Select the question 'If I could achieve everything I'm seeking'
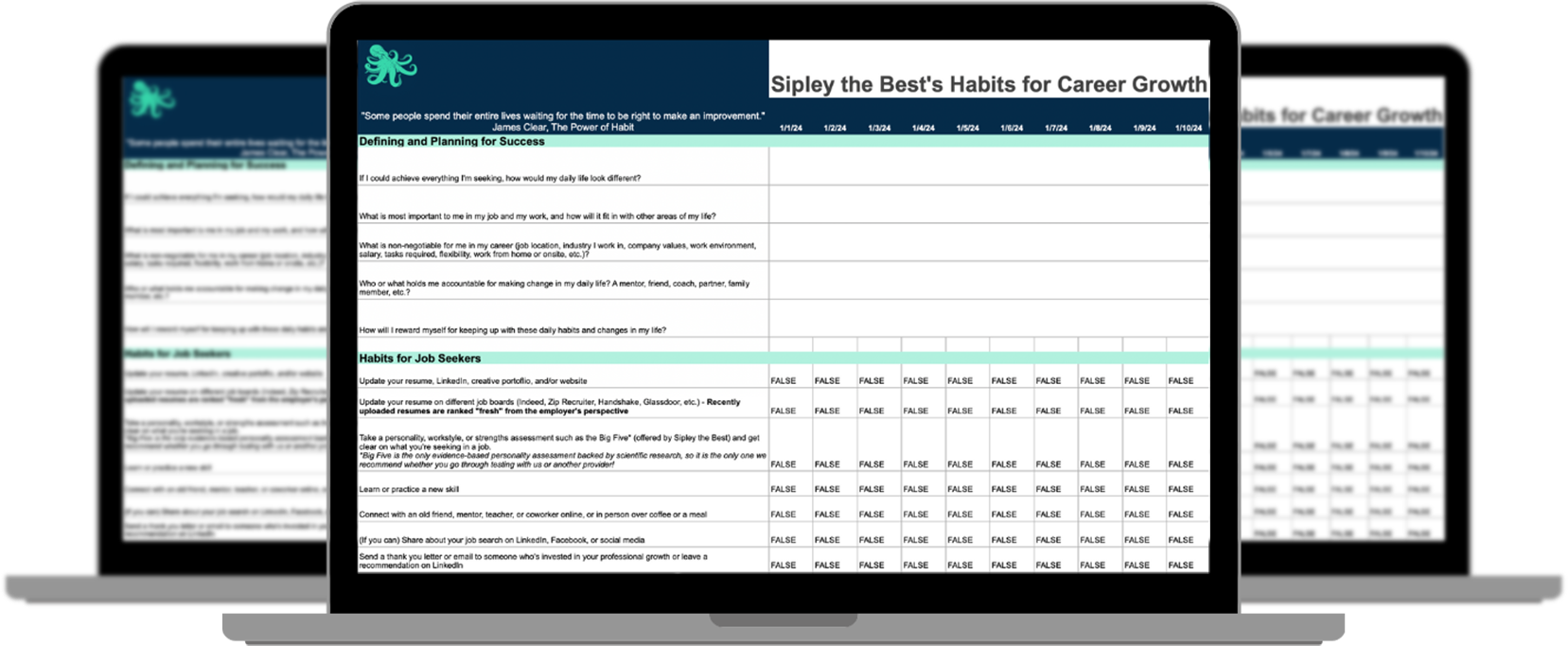This screenshot has height=646, width=1568. 500,178
